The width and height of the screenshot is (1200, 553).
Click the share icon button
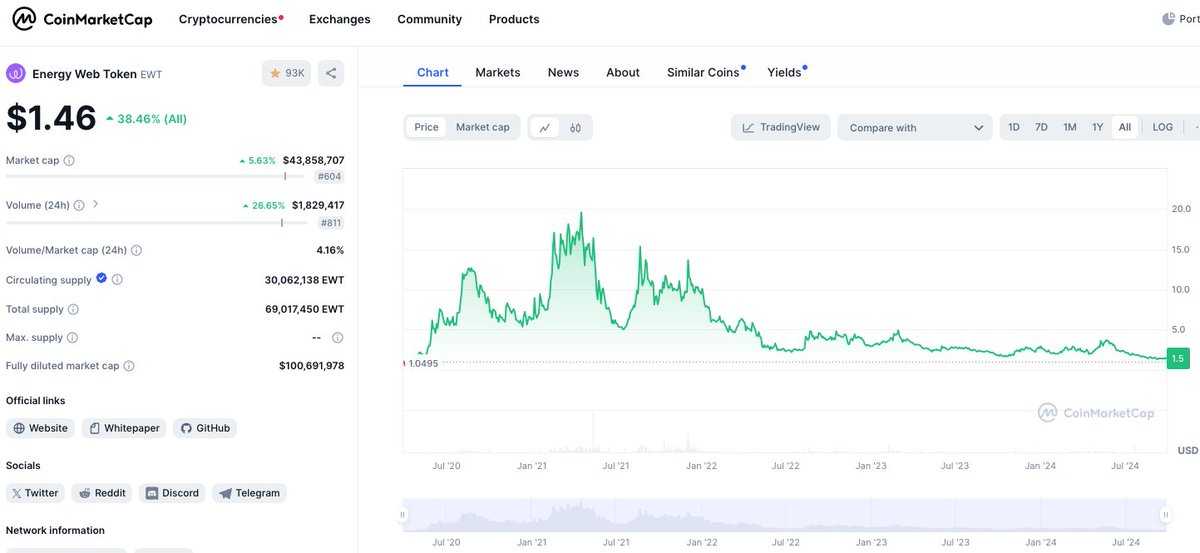(x=331, y=73)
